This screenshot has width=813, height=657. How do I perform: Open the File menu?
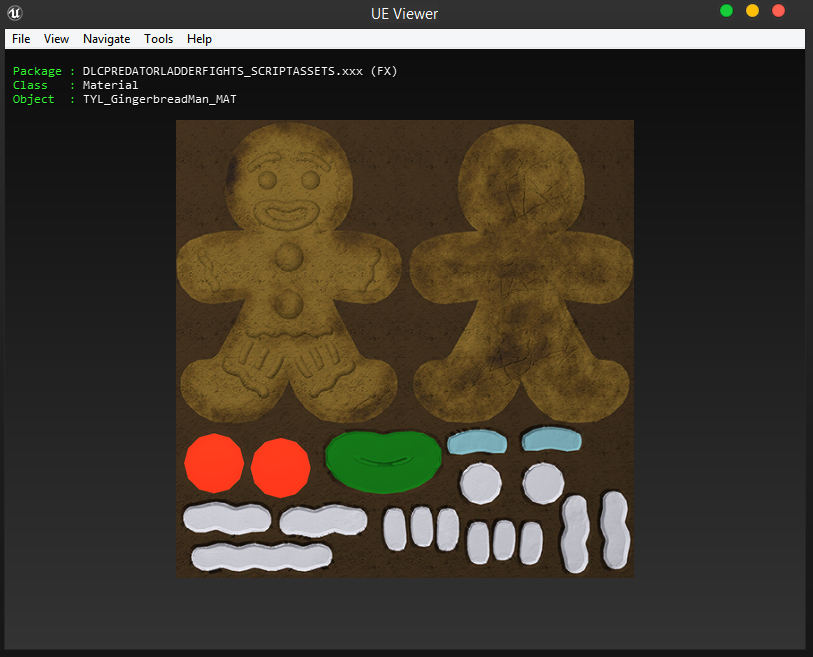coord(21,39)
